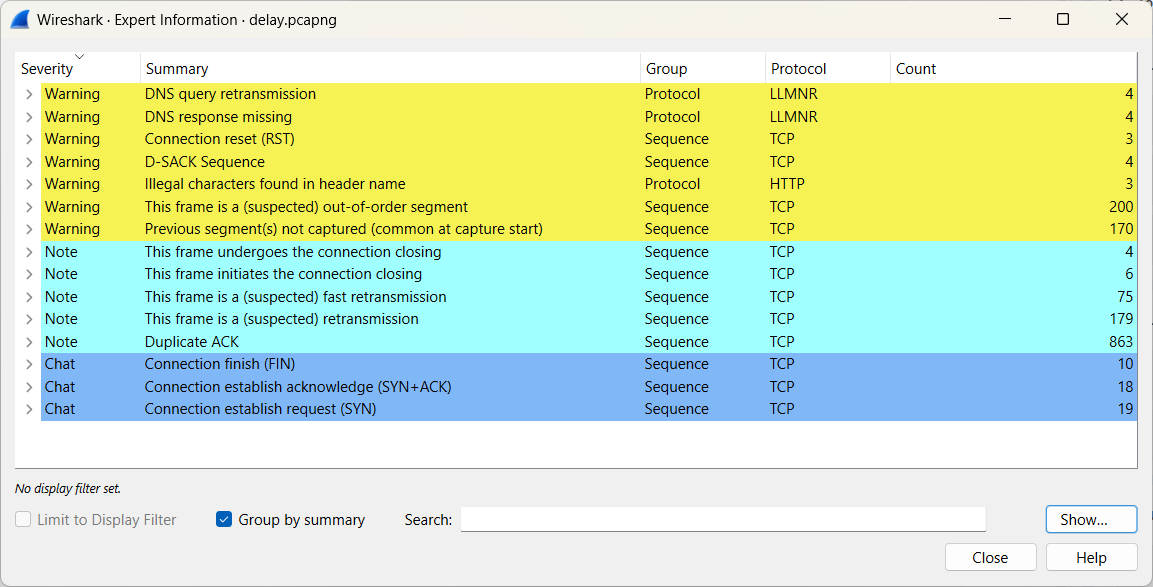Enable the Group by summary checkbox
Screen dimensions: 1153x587
(x=224, y=520)
